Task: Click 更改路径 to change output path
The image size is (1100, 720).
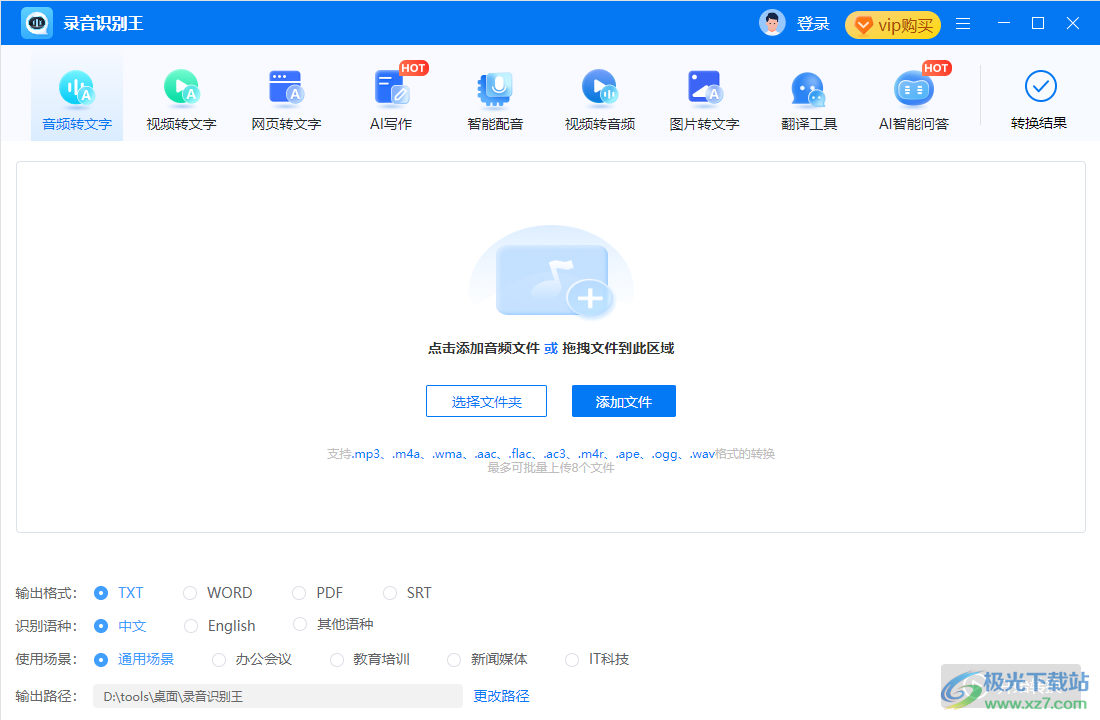Action: click(500, 695)
